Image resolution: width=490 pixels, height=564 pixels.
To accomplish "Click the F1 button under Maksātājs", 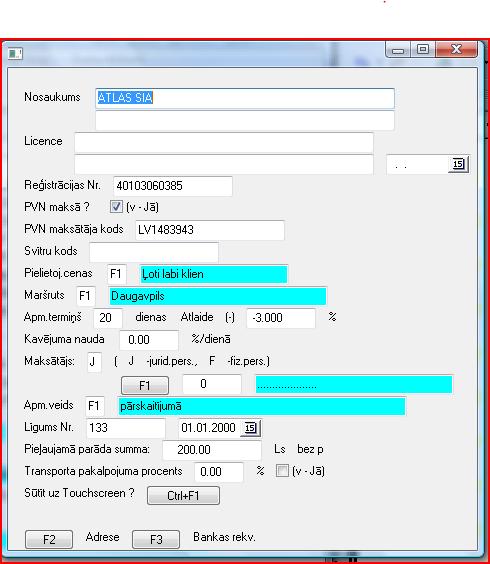I will point(145,386).
